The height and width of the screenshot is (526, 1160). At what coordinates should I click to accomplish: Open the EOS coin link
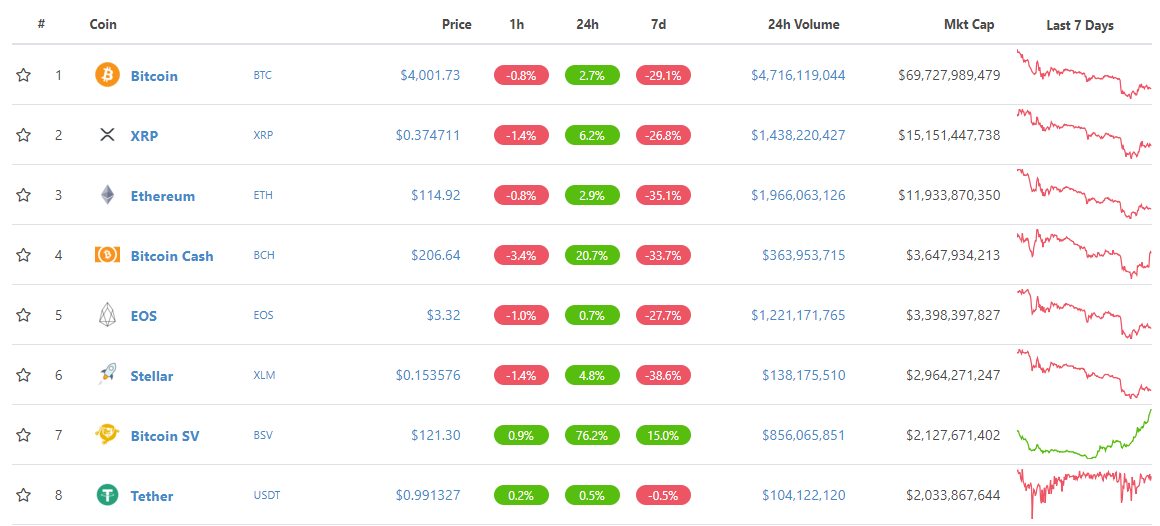click(144, 316)
